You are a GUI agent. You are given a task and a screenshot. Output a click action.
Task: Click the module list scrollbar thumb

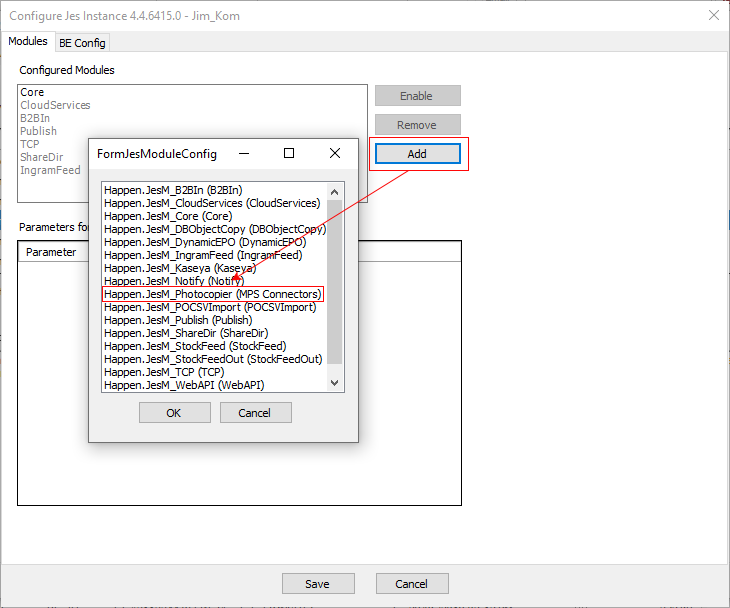click(334, 282)
